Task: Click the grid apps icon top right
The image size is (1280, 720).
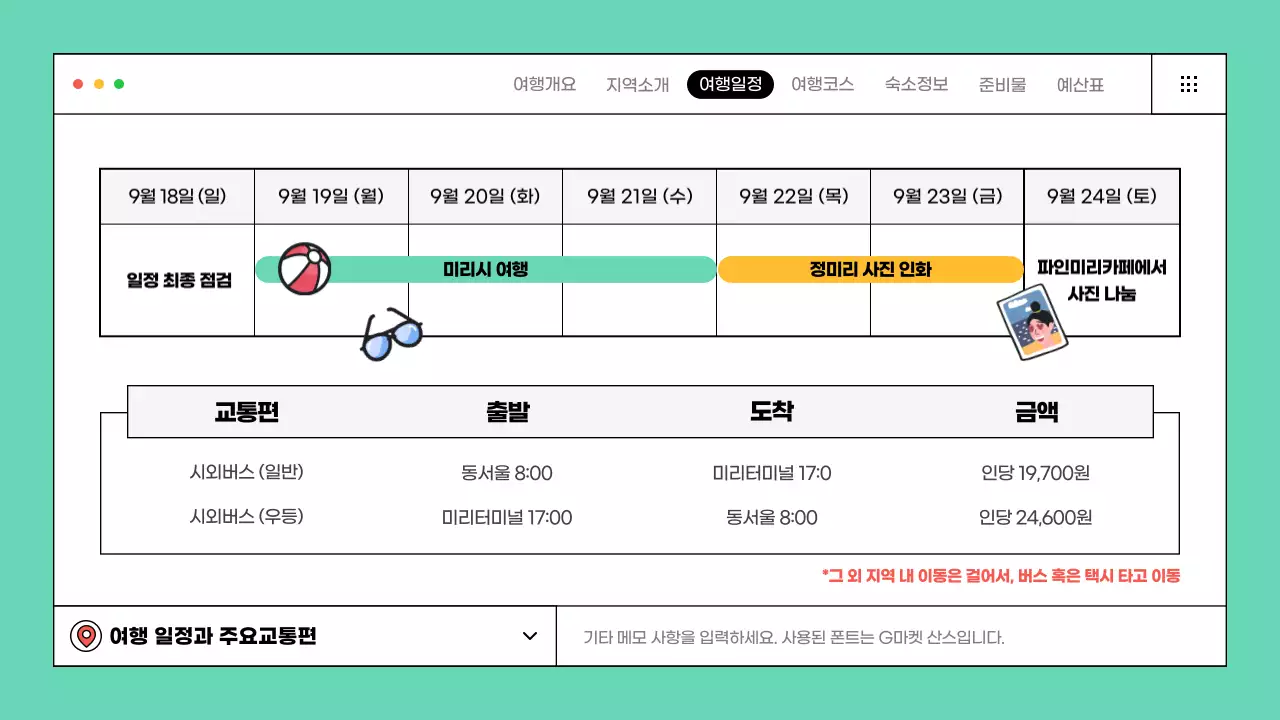Action: [x=1188, y=84]
